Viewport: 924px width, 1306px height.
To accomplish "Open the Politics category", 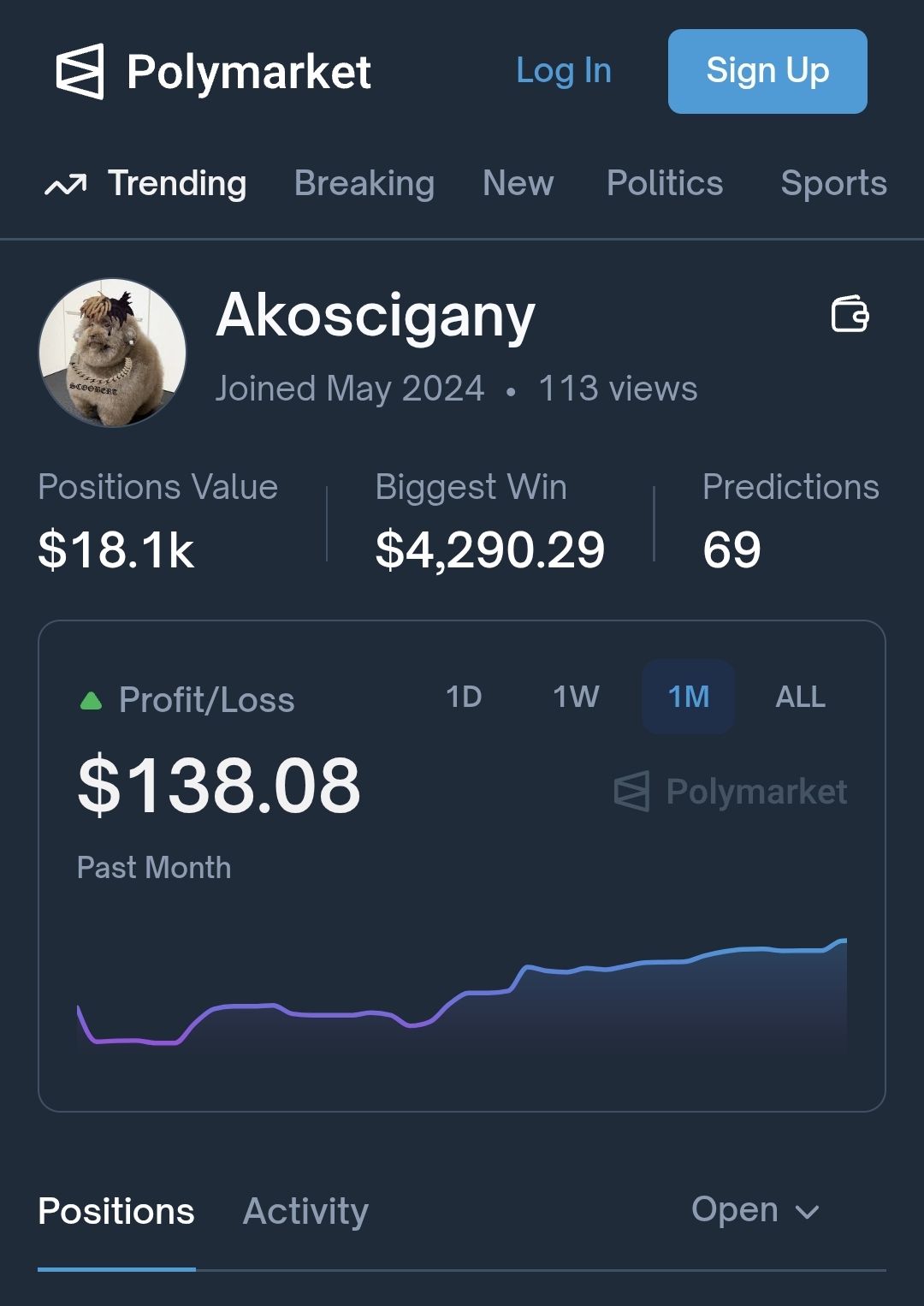I will pos(665,183).
